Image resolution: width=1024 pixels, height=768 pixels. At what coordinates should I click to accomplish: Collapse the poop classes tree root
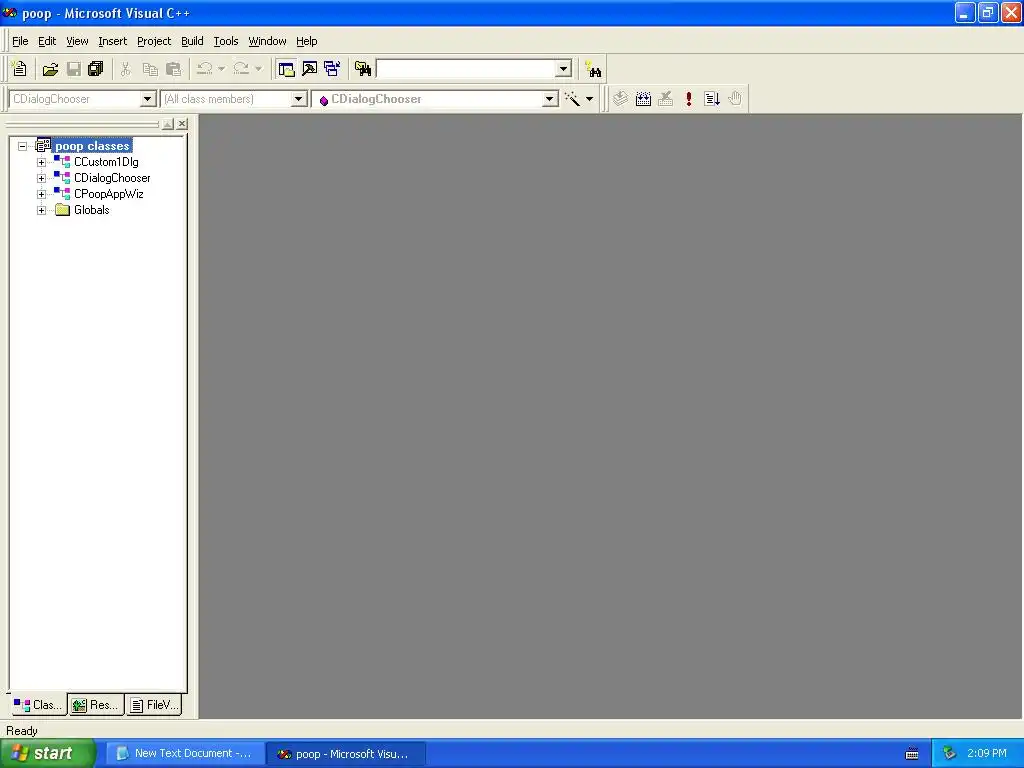click(22, 146)
